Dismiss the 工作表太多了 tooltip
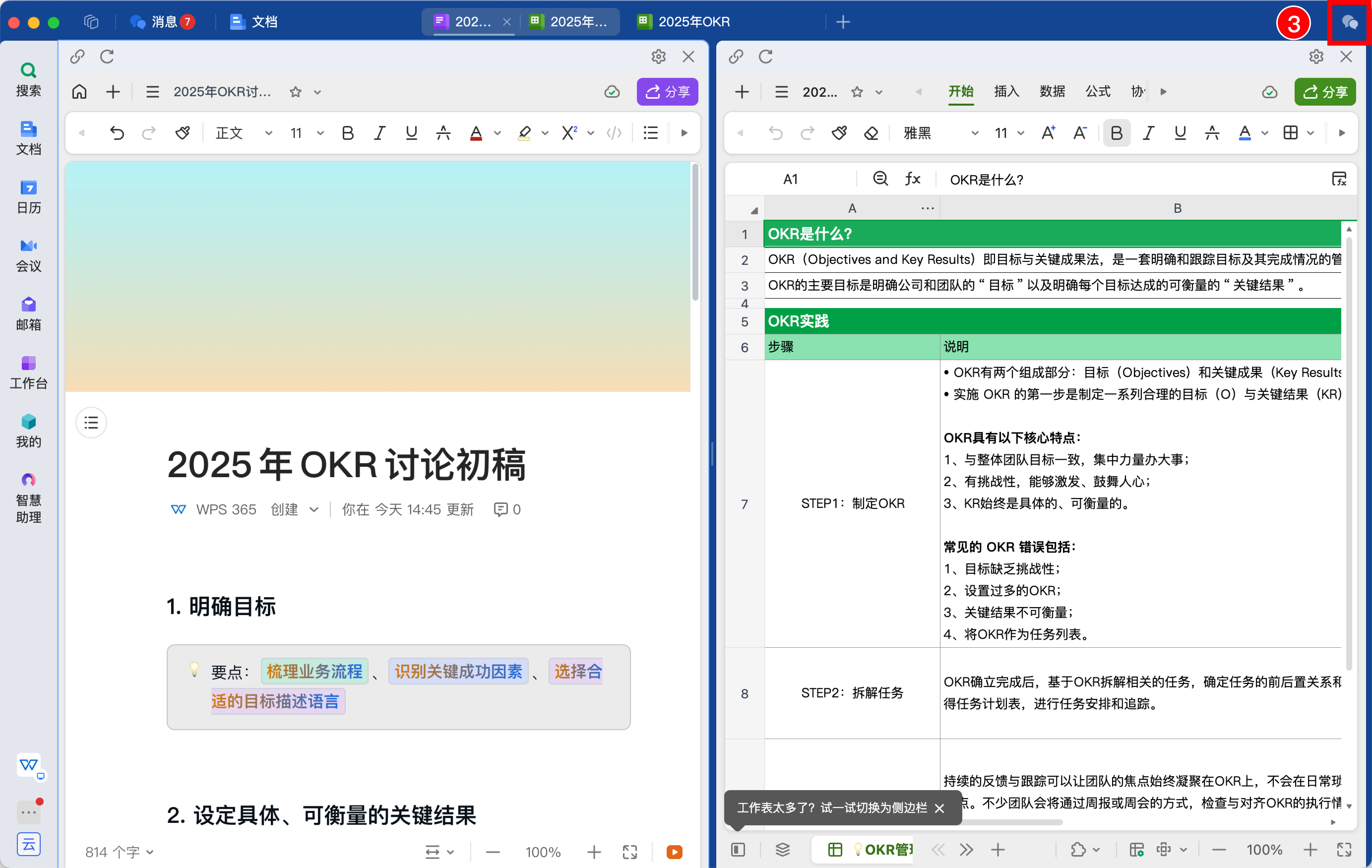This screenshot has height=868, width=1372. click(x=939, y=808)
